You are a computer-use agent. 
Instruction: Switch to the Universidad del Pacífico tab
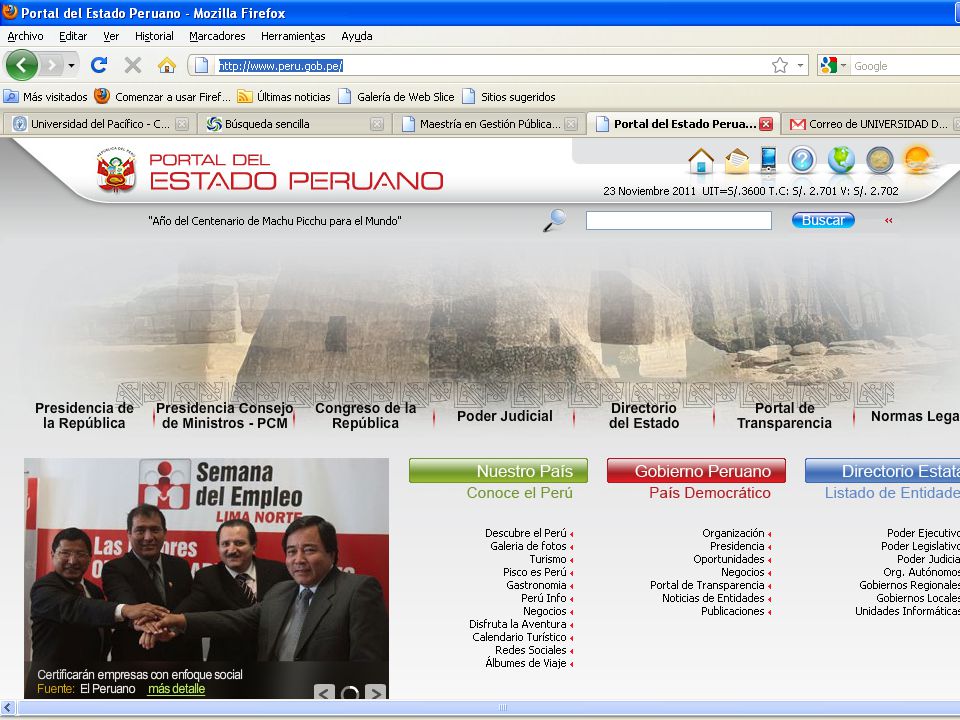[100, 124]
